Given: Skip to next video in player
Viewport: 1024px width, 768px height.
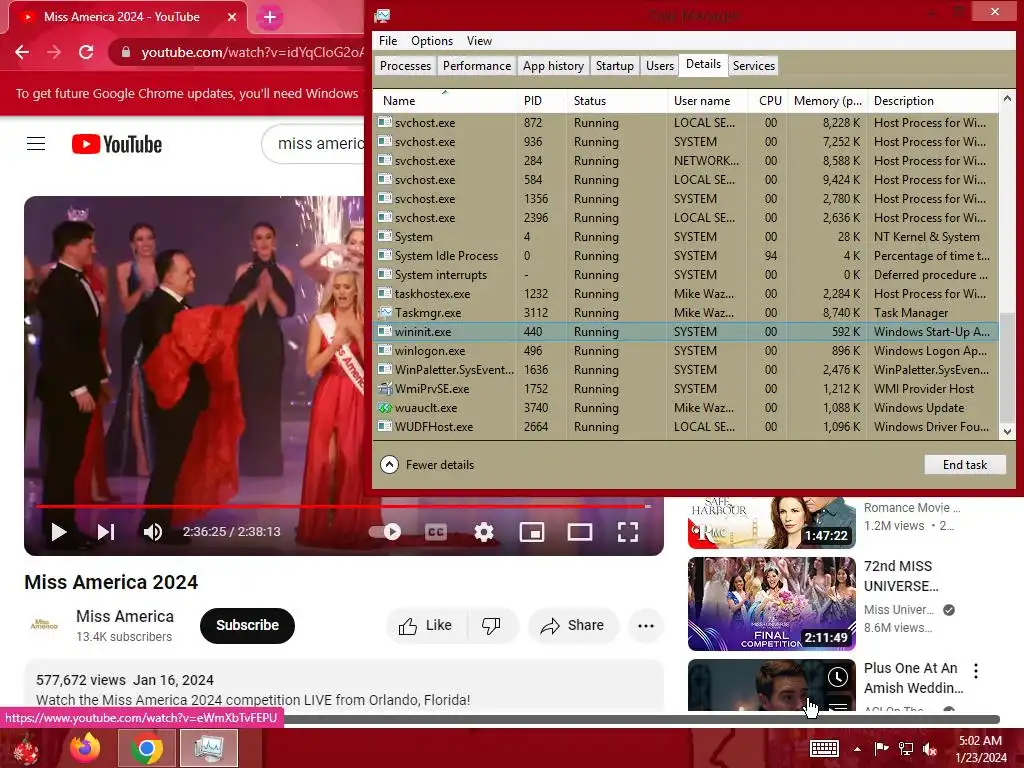Looking at the screenshot, I should click(106, 532).
